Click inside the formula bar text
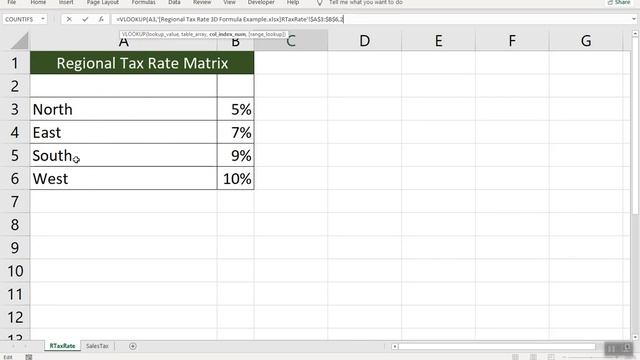This screenshot has width=640, height=360. click(x=230, y=19)
